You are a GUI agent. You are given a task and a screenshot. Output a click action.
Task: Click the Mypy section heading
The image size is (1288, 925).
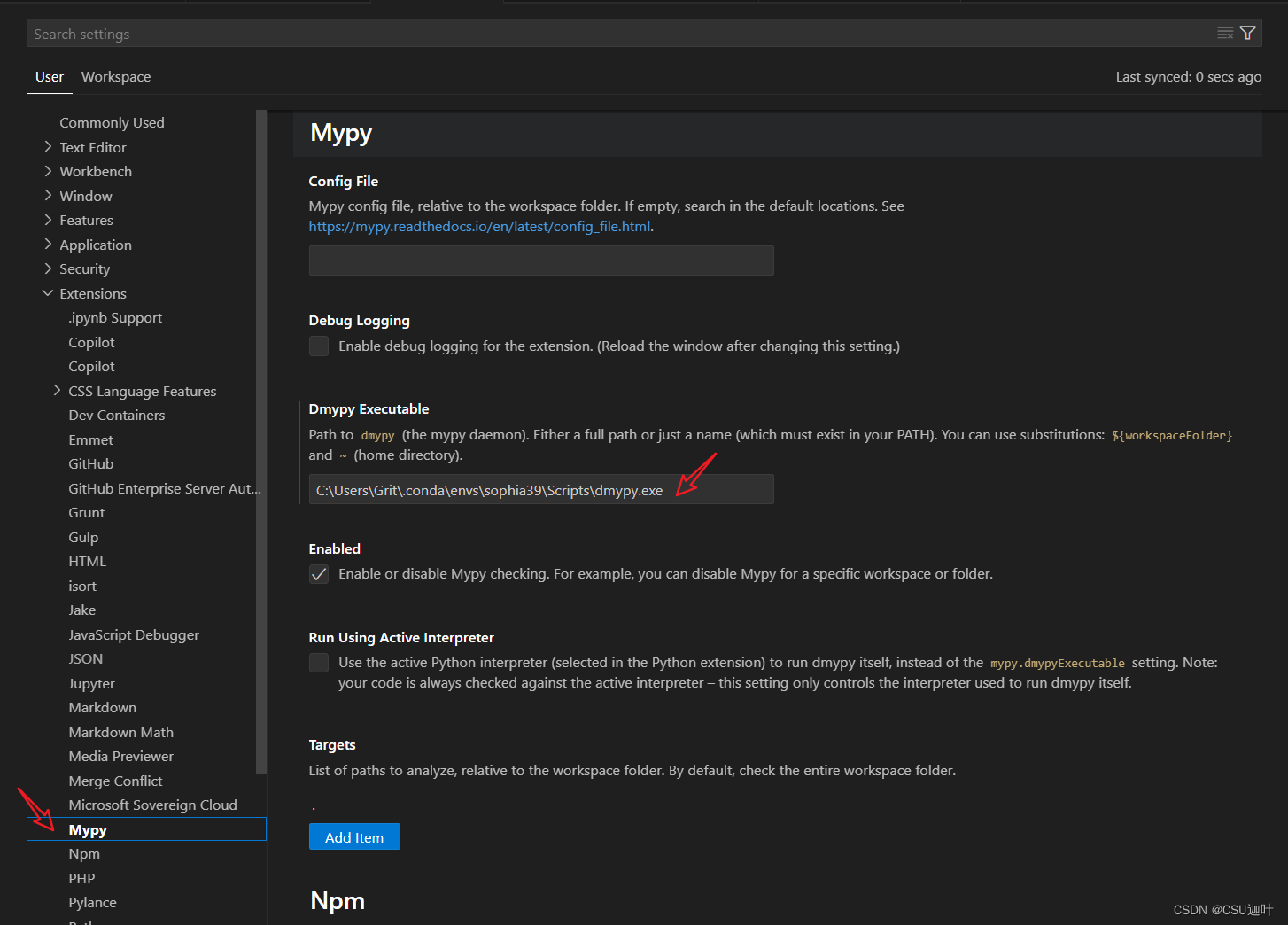click(341, 133)
